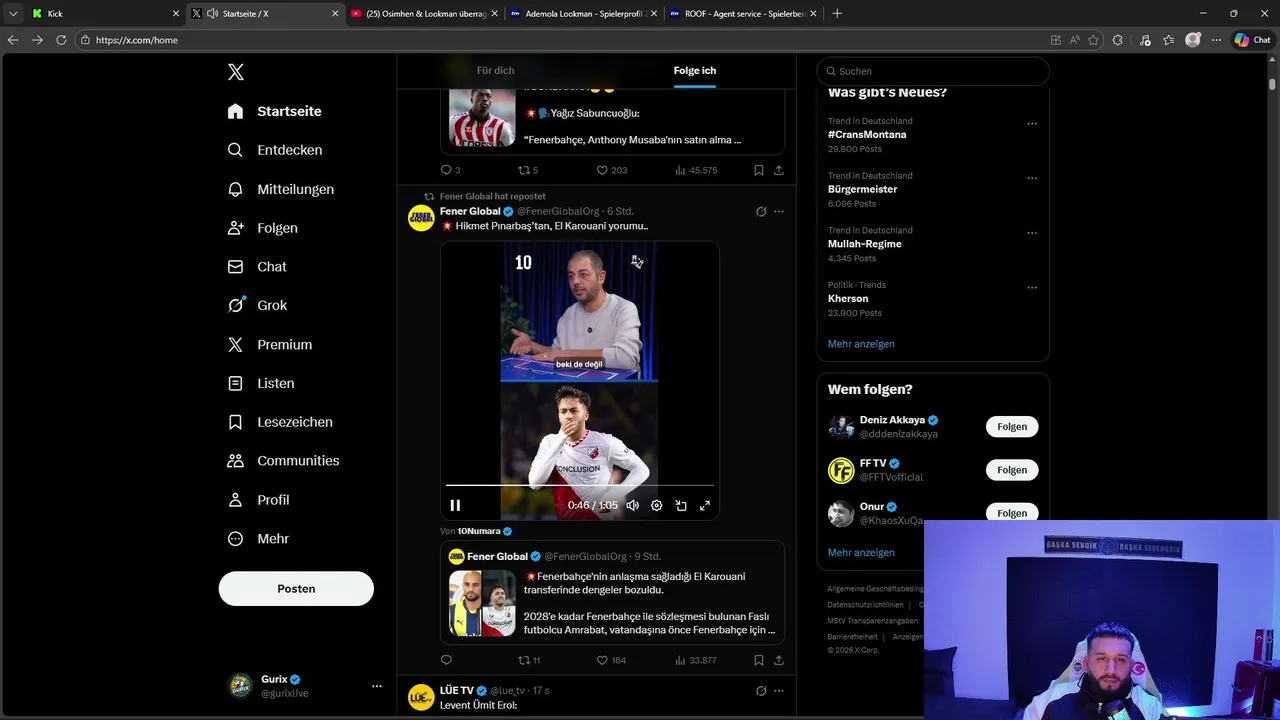
Task: Open quoted Fener Global post about El Karouani
Action: tap(612, 592)
